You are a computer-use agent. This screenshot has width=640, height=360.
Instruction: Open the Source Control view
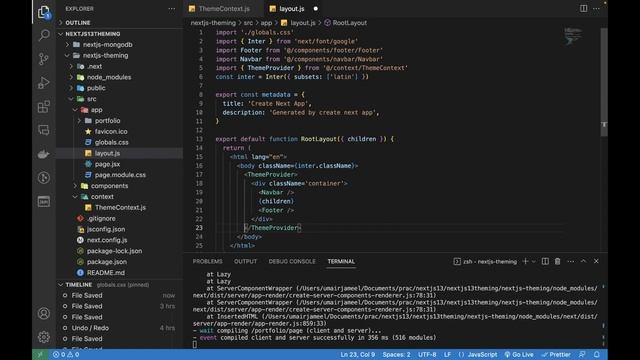(44, 59)
